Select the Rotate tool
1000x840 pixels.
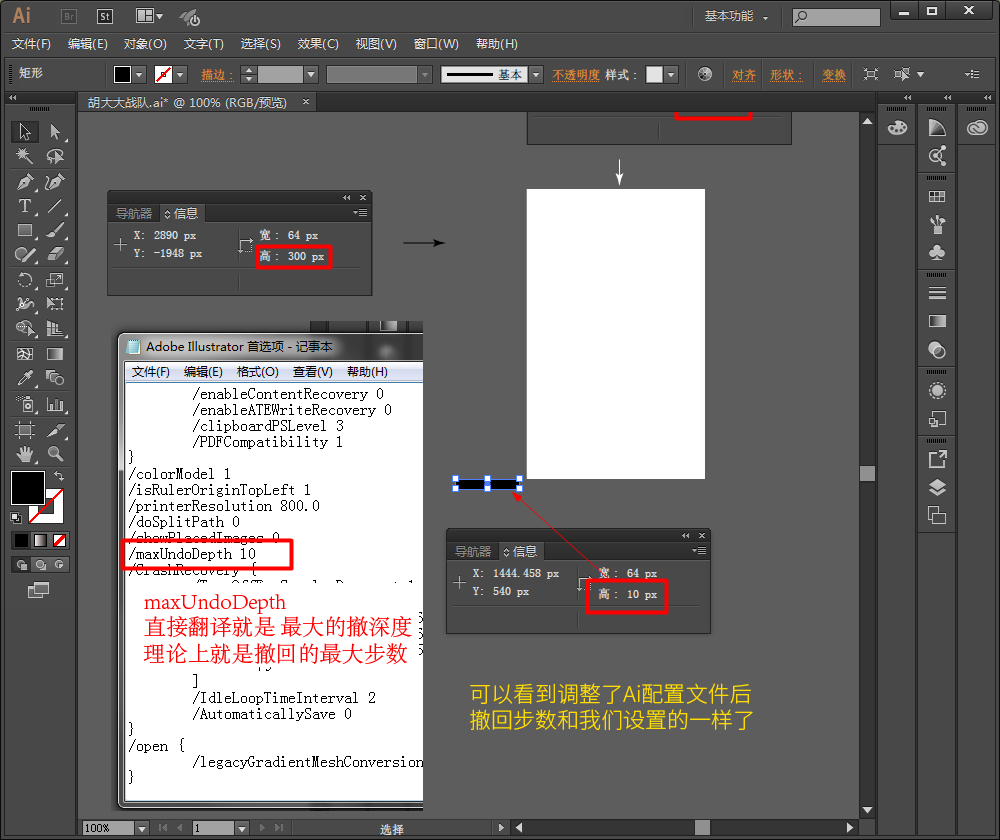[x=24, y=280]
